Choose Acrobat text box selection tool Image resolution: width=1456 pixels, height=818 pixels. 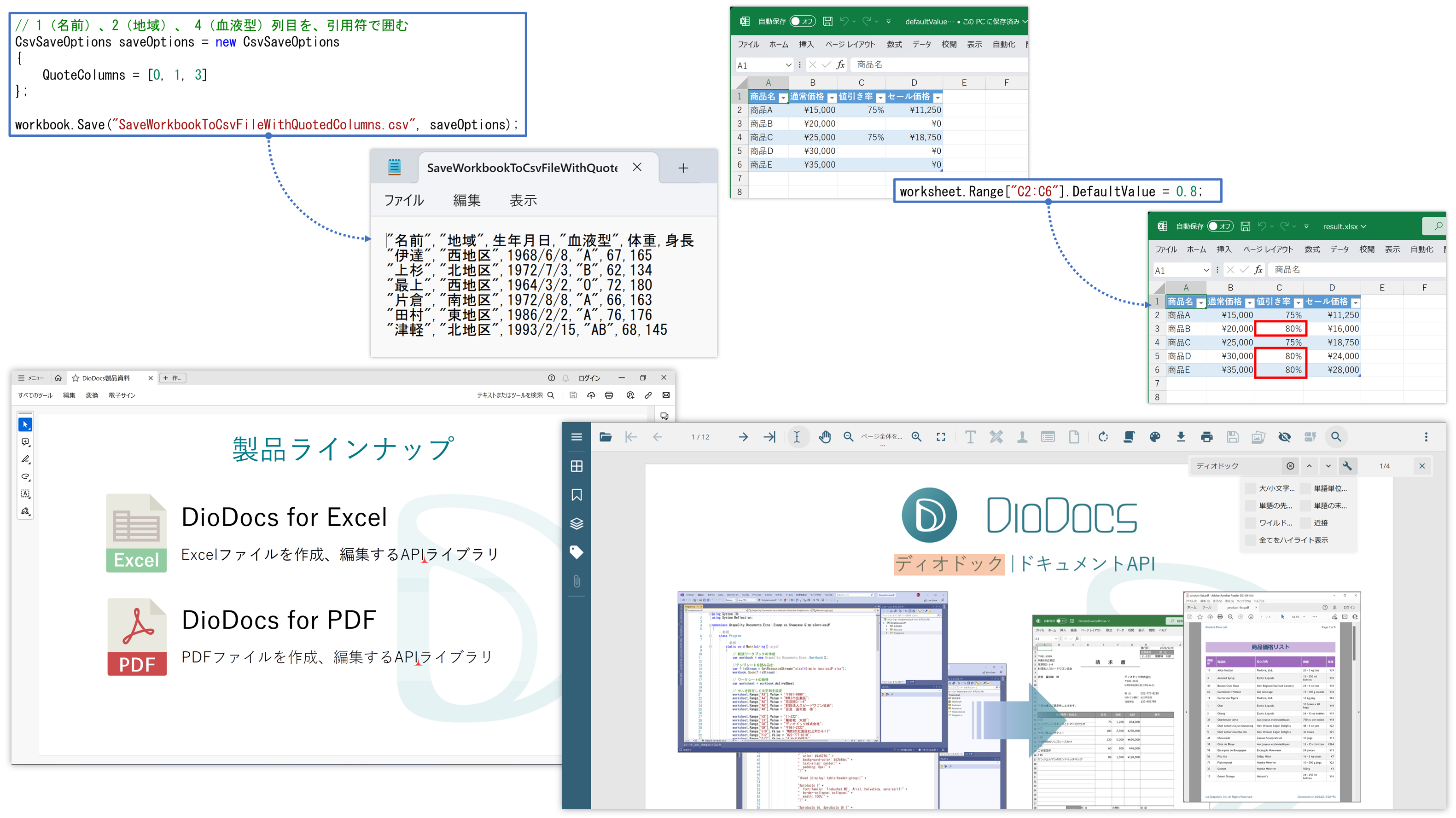tap(25, 494)
